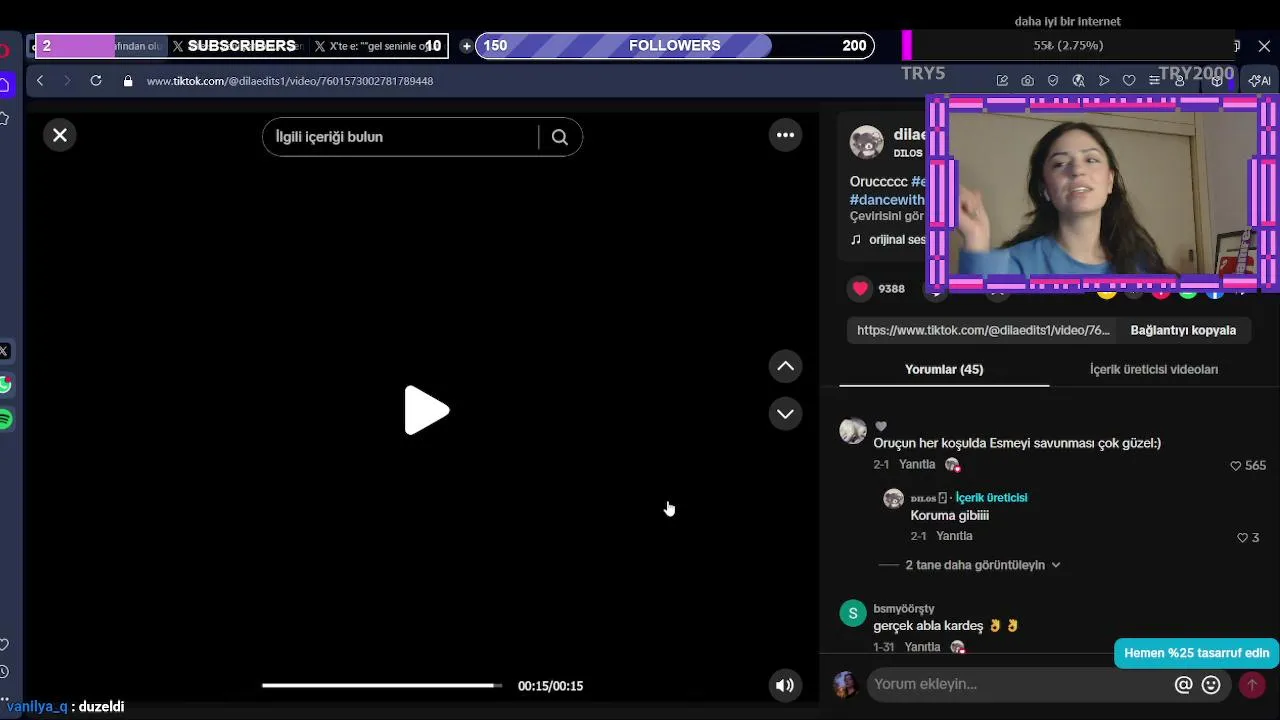Click the @ mention icon in comment box
This screenshot has width=1280, height=720.
(x=1183, y=685)
